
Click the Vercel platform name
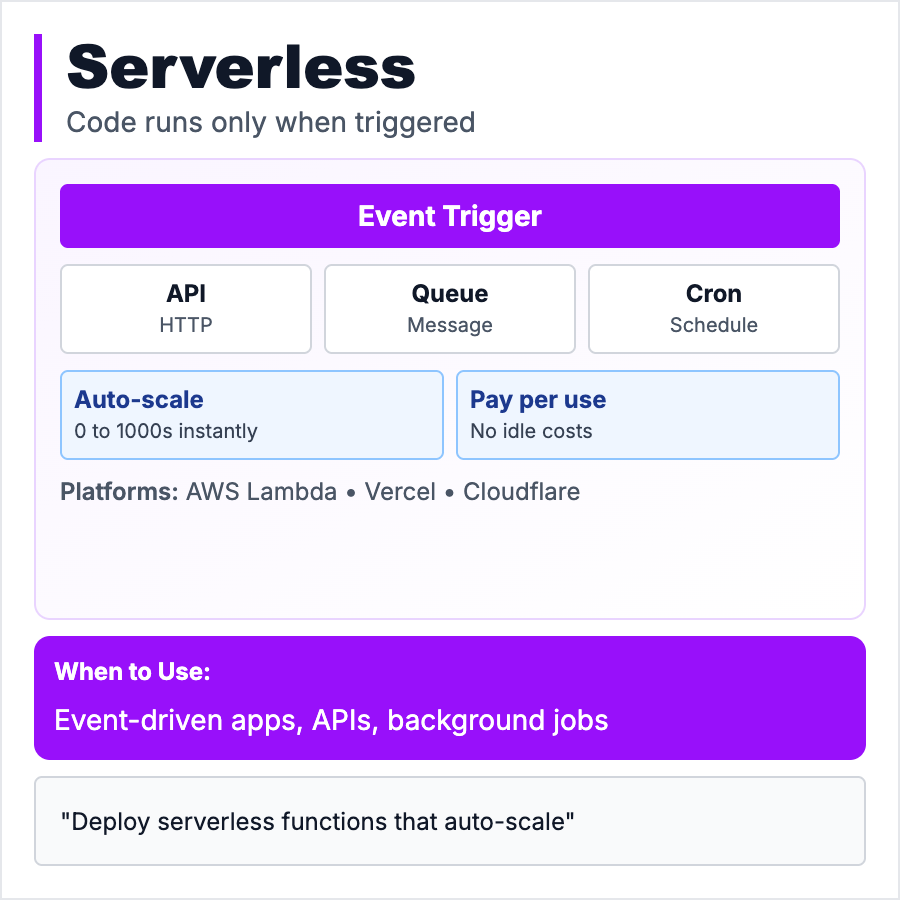tap(400, 492)
